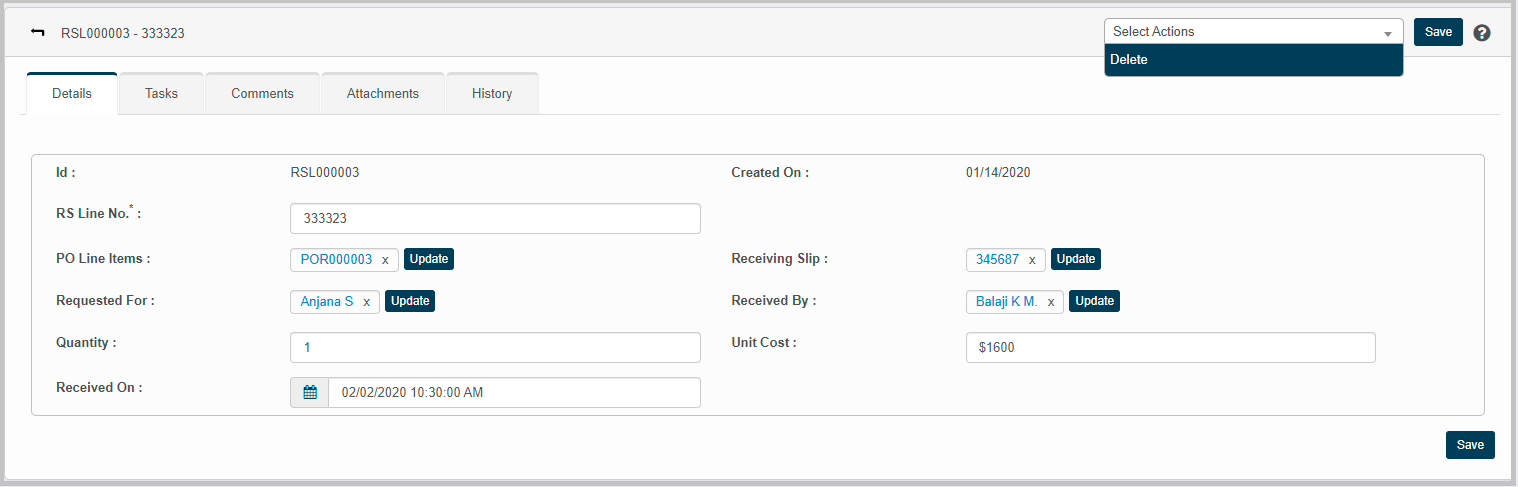1518x487 pixels.
Task: Open the help question mark icon
Action: tap(1482, 33)
